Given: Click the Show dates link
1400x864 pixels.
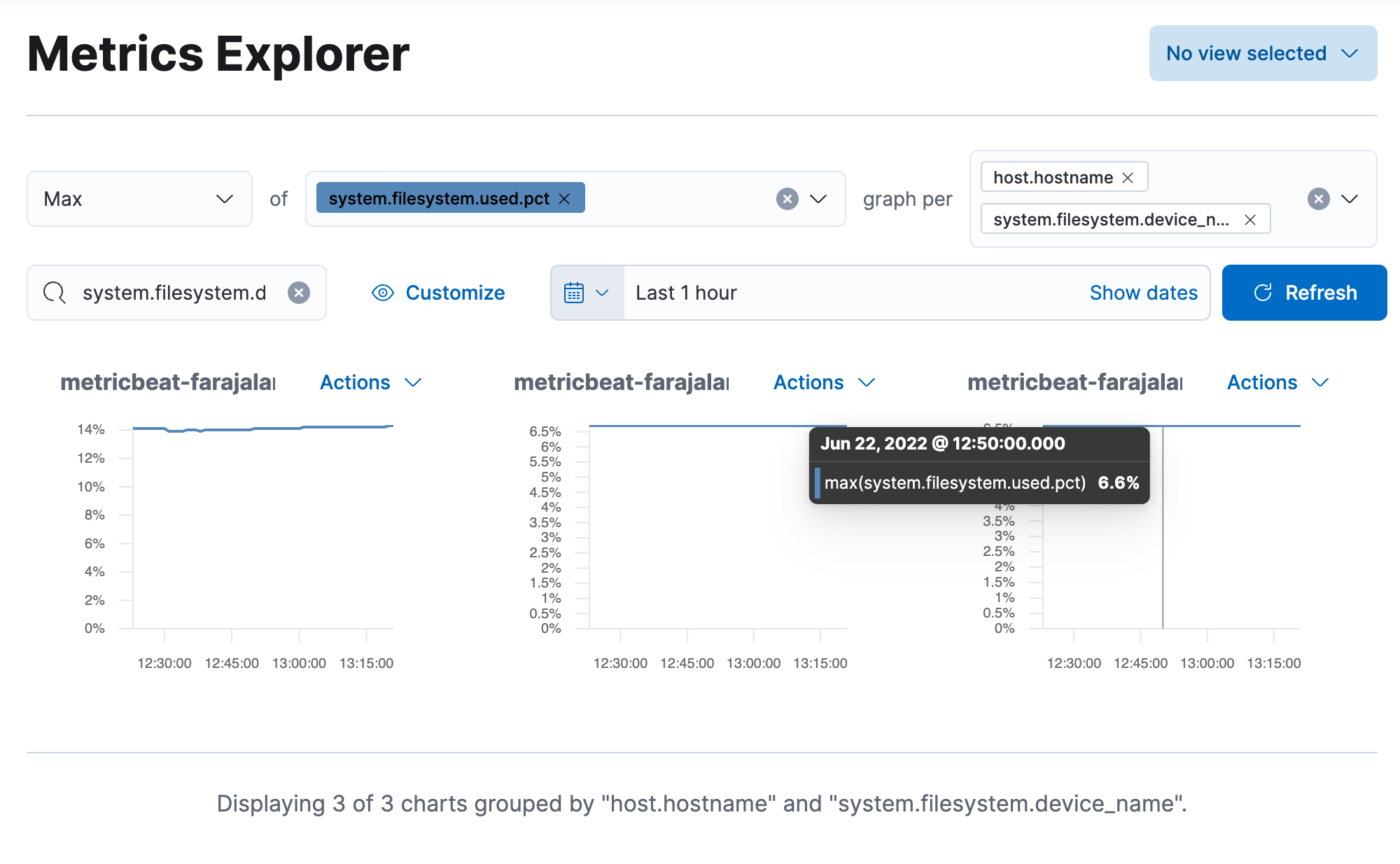Looking at the screenshot, I should 1143,293.
